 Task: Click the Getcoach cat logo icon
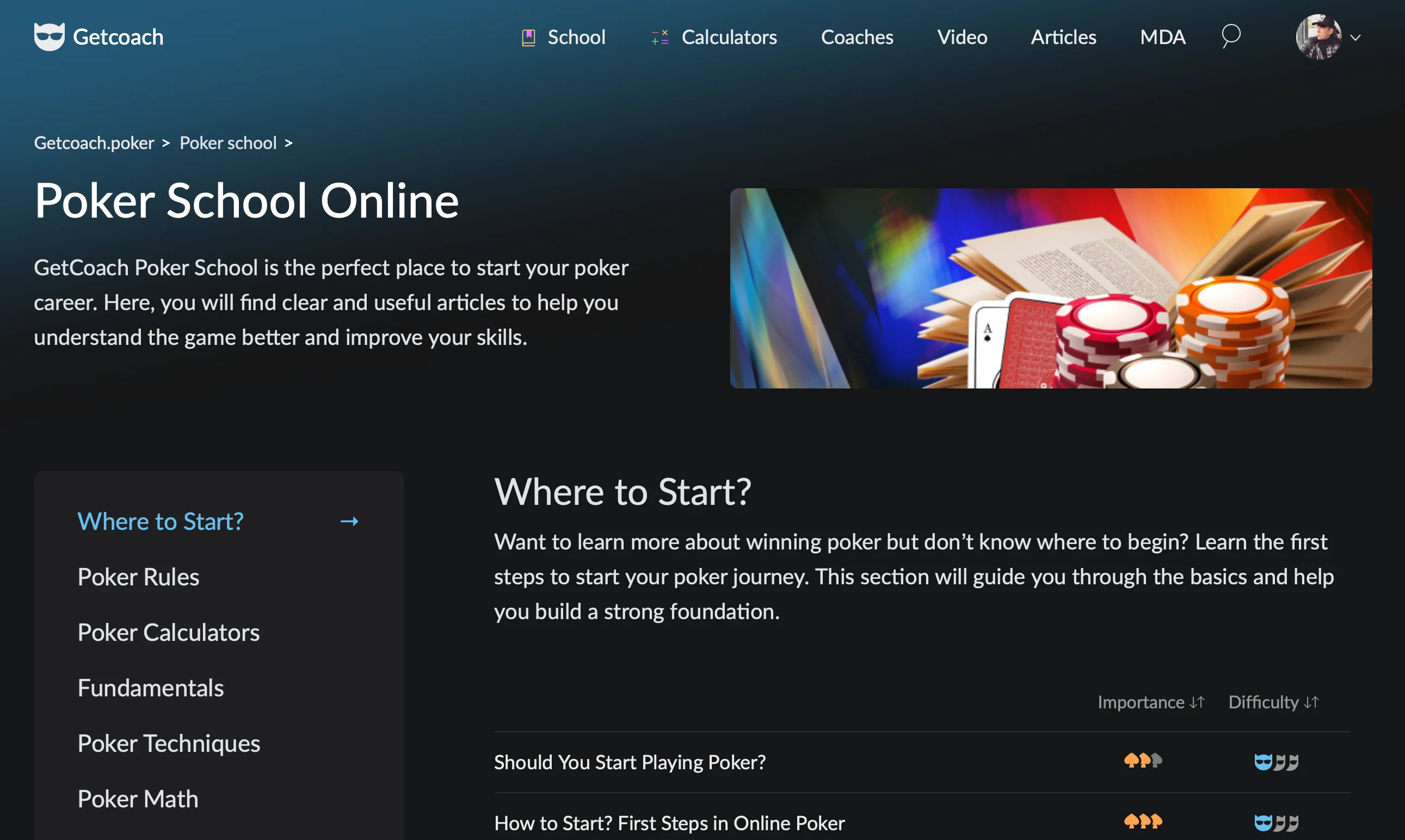pyautogui.click(x=50, y=37)
